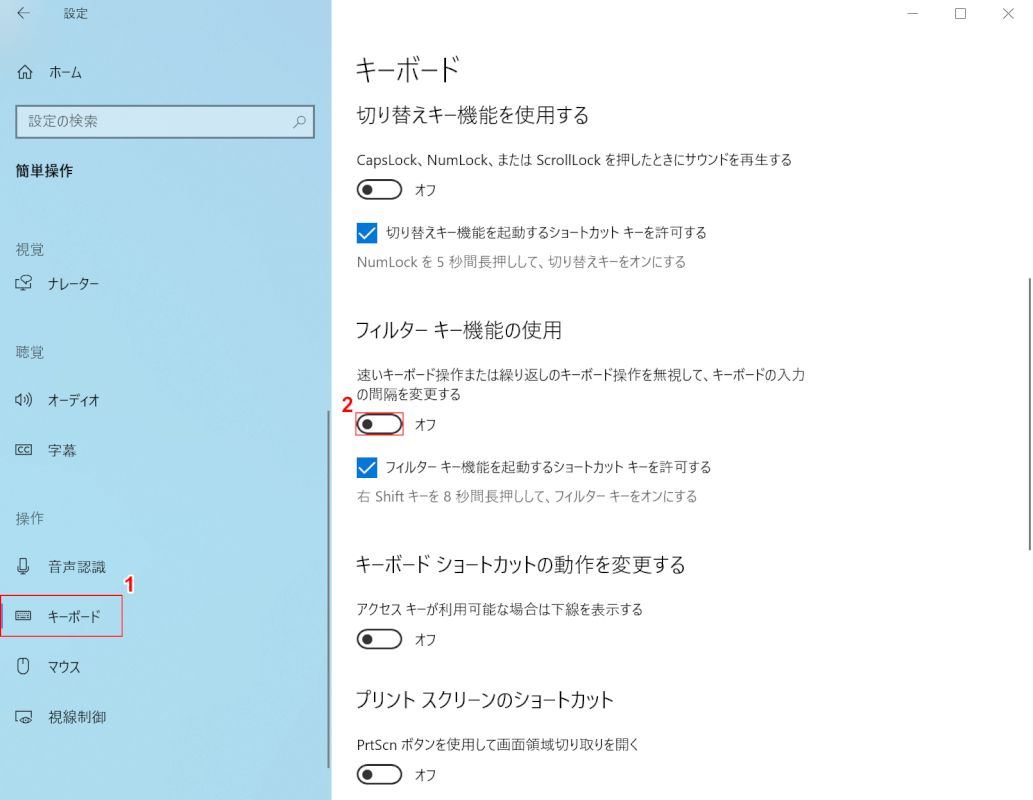Open the Home page icon in sidebar

click(x=25, y=72)
